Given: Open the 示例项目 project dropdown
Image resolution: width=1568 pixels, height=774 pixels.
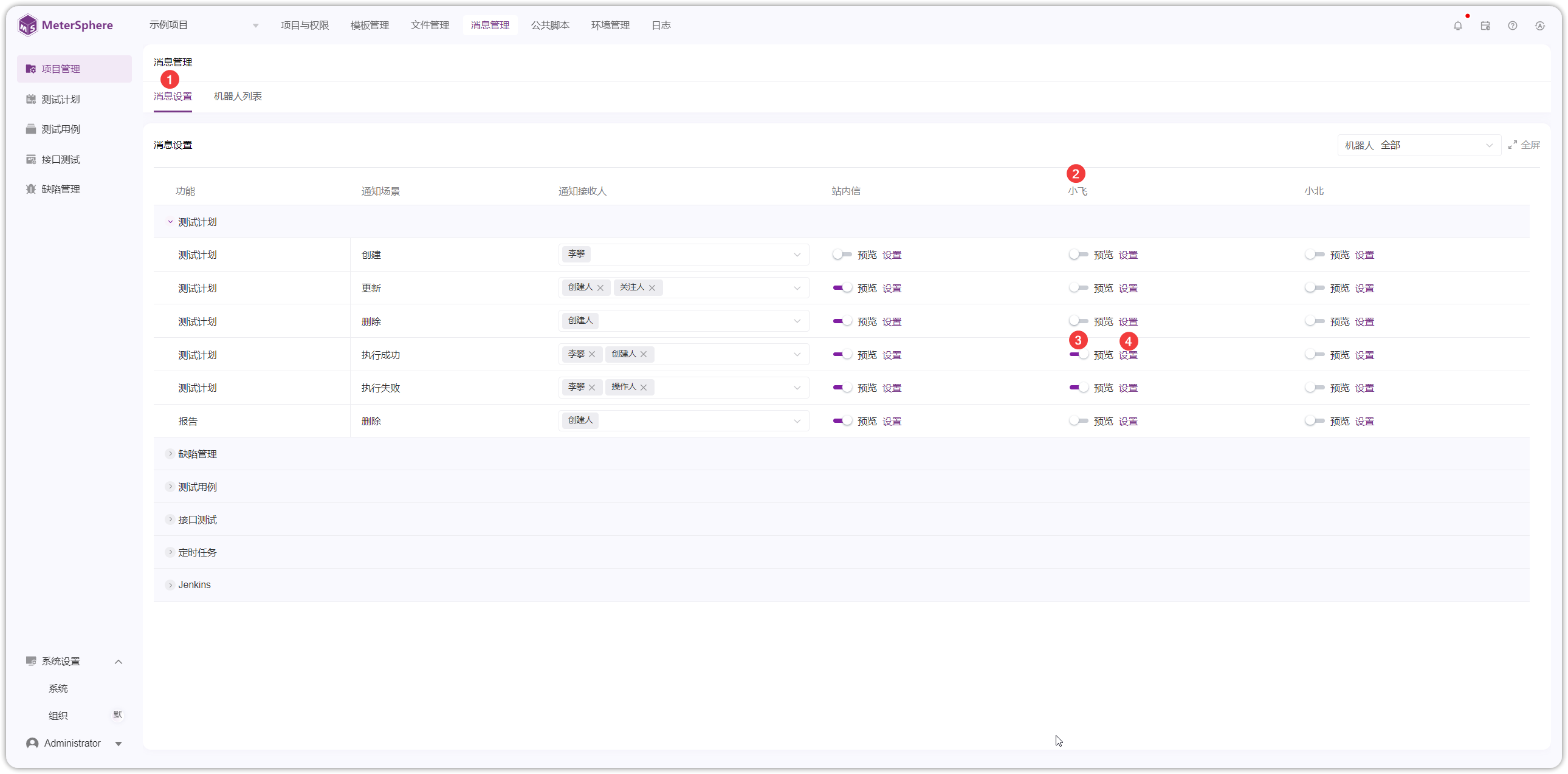Looking at the screenshot, I should (204, 25).
